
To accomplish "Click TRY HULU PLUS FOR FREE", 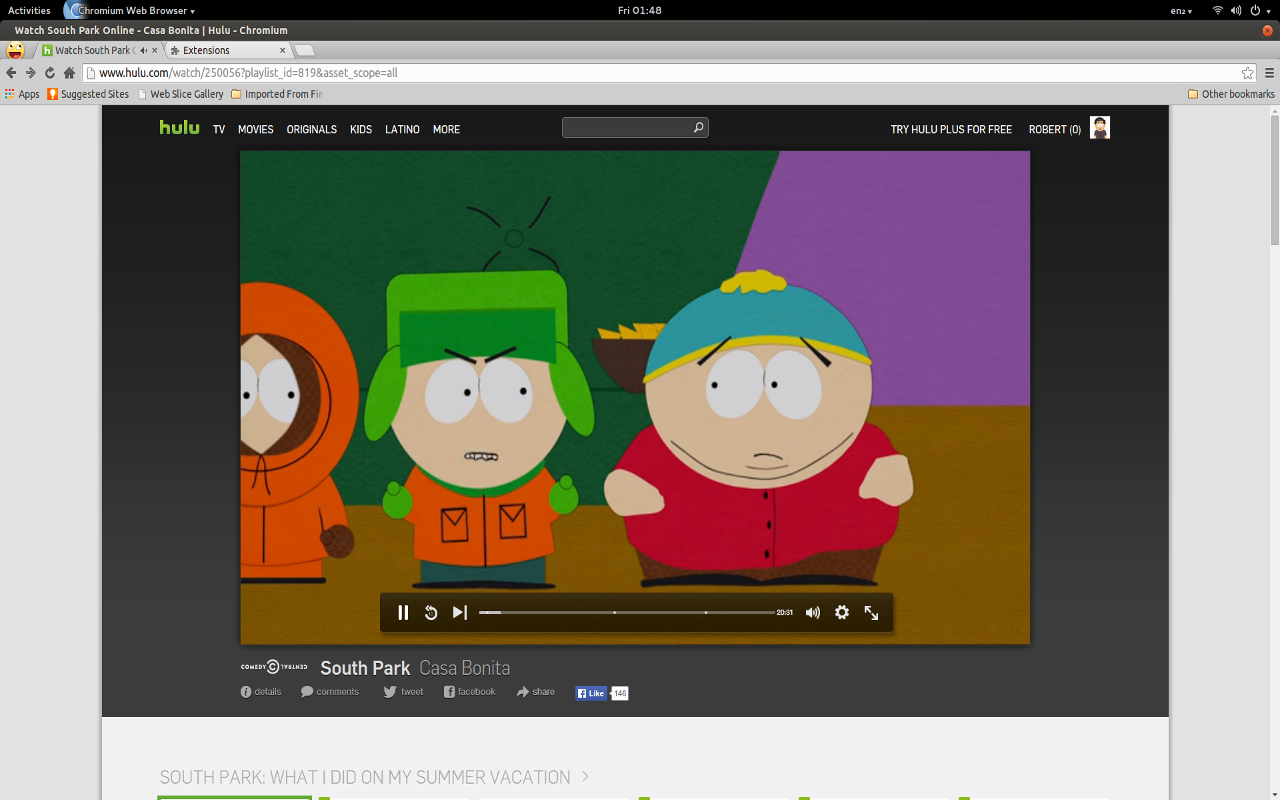I will [x=951, y=129].
